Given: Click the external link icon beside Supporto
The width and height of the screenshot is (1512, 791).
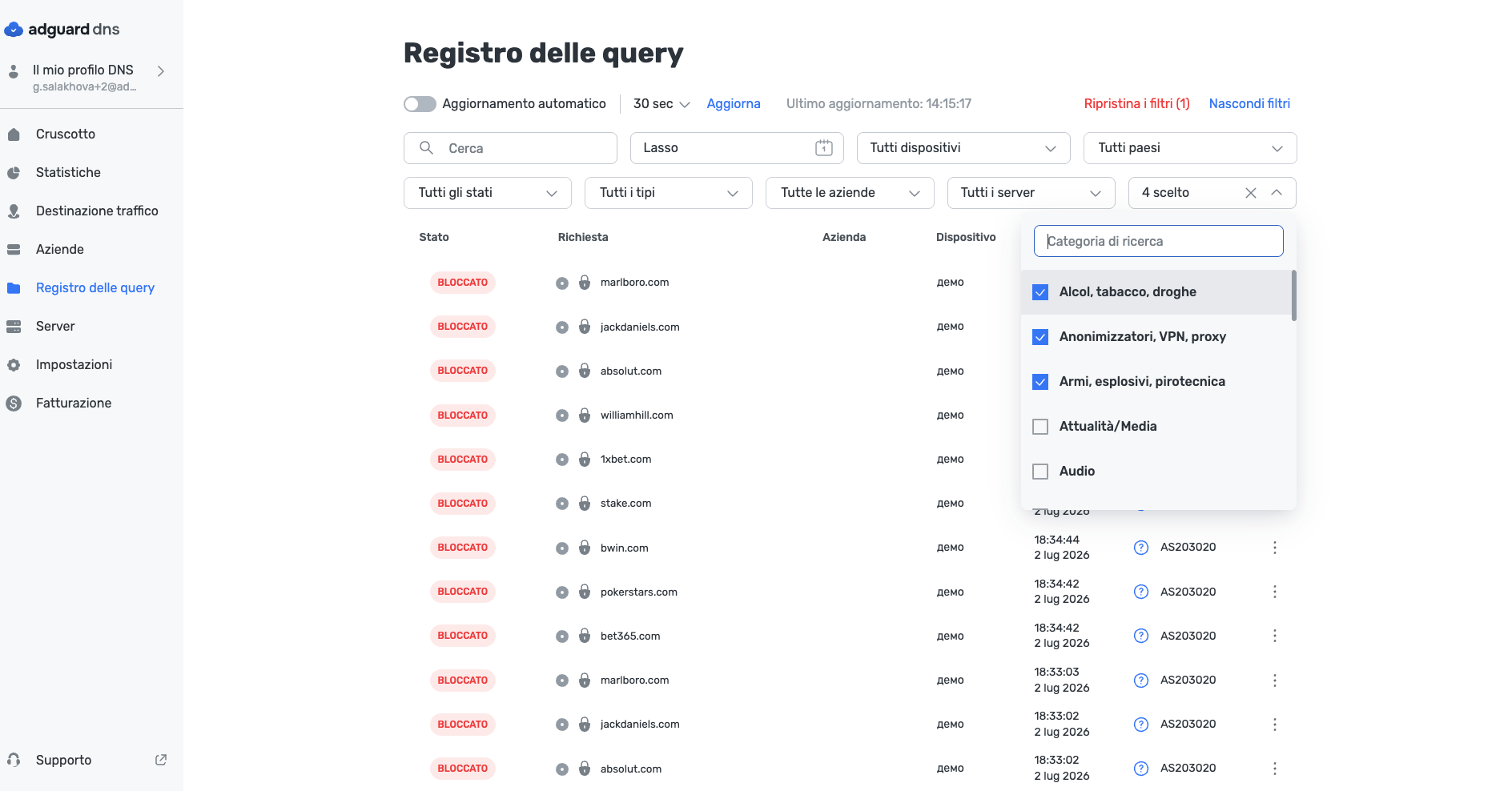Looking at the screenshot, I should coord(161,760).
